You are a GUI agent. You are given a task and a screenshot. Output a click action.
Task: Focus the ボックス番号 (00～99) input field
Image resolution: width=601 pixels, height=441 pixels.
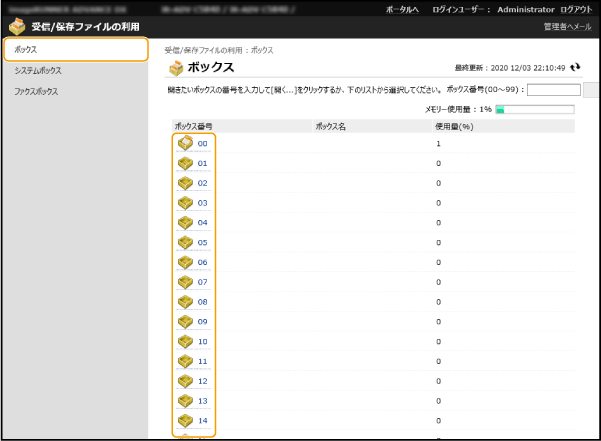[553, 89]
